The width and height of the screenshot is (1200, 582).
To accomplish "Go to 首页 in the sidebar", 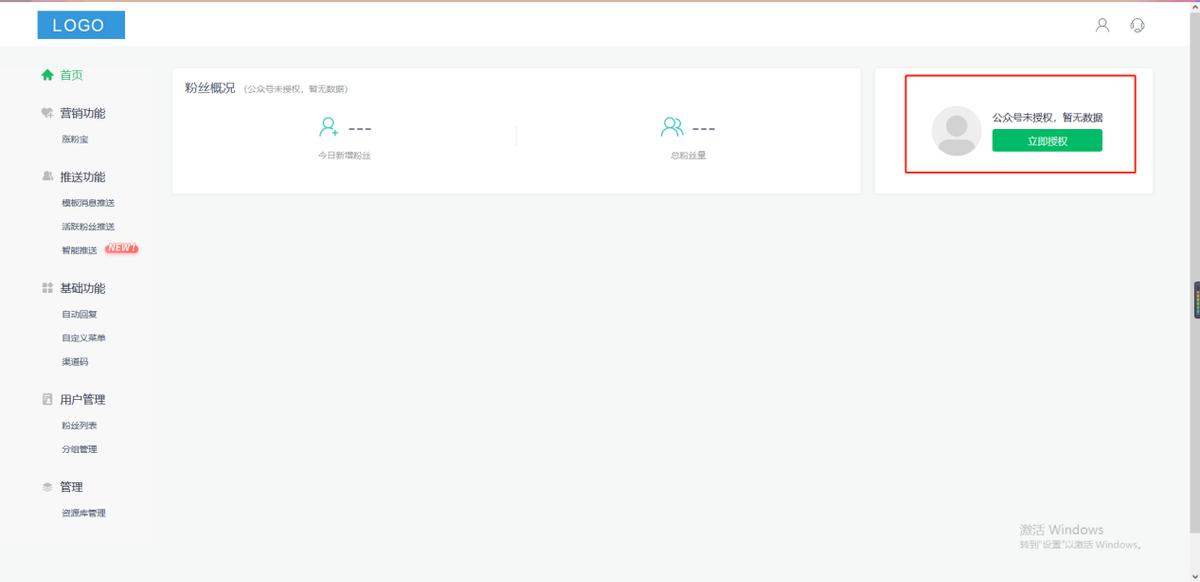I will tap(62, 75).
